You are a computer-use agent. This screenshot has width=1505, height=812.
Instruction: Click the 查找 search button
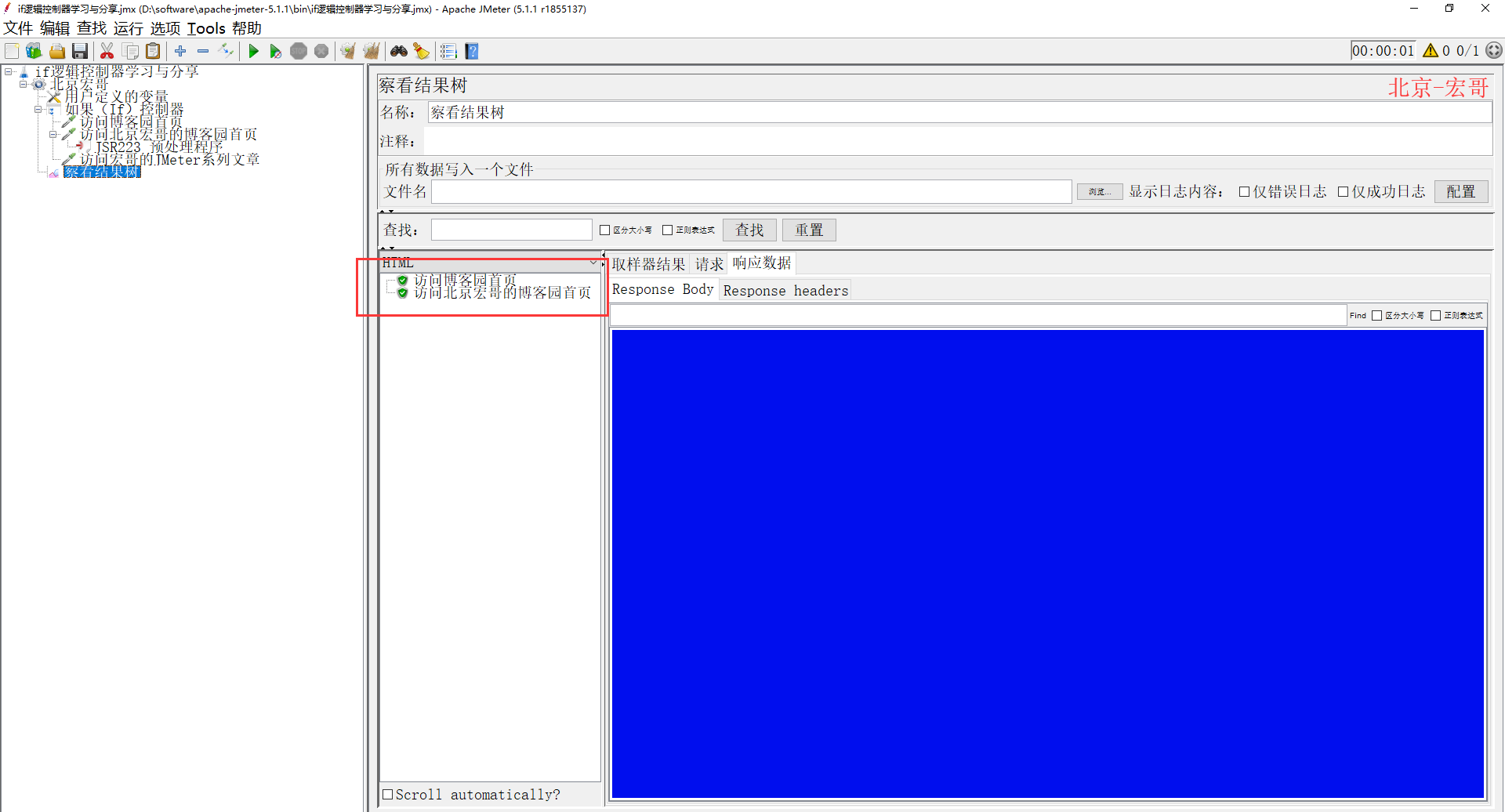[x=749, y=230]
